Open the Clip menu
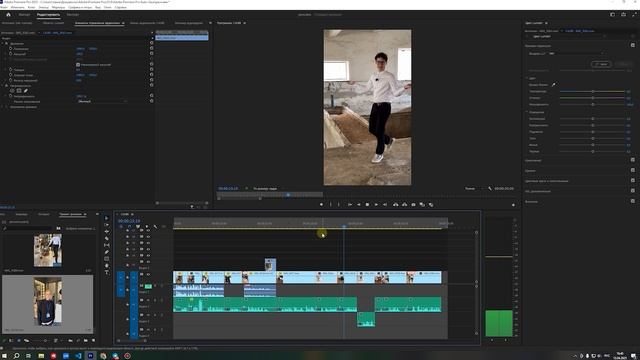The height and width of the screenshot is (360, 640). click(31, 7)
